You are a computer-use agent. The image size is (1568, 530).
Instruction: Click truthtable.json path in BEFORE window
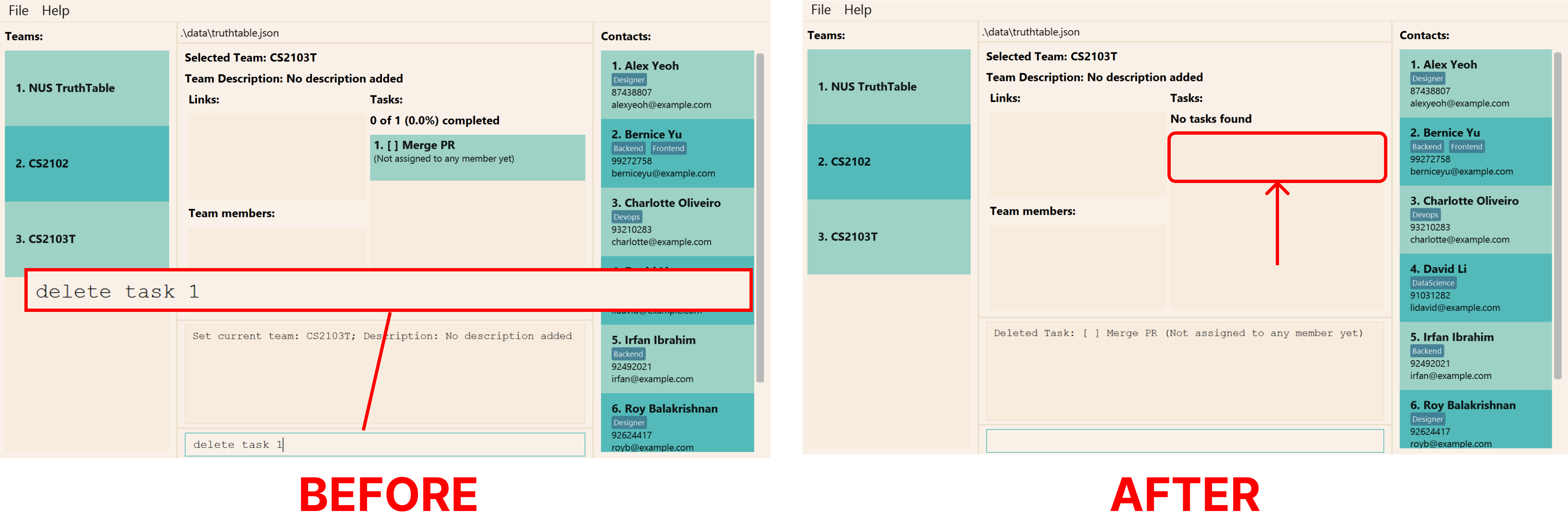pyautogui.click(x=230, y=33)
